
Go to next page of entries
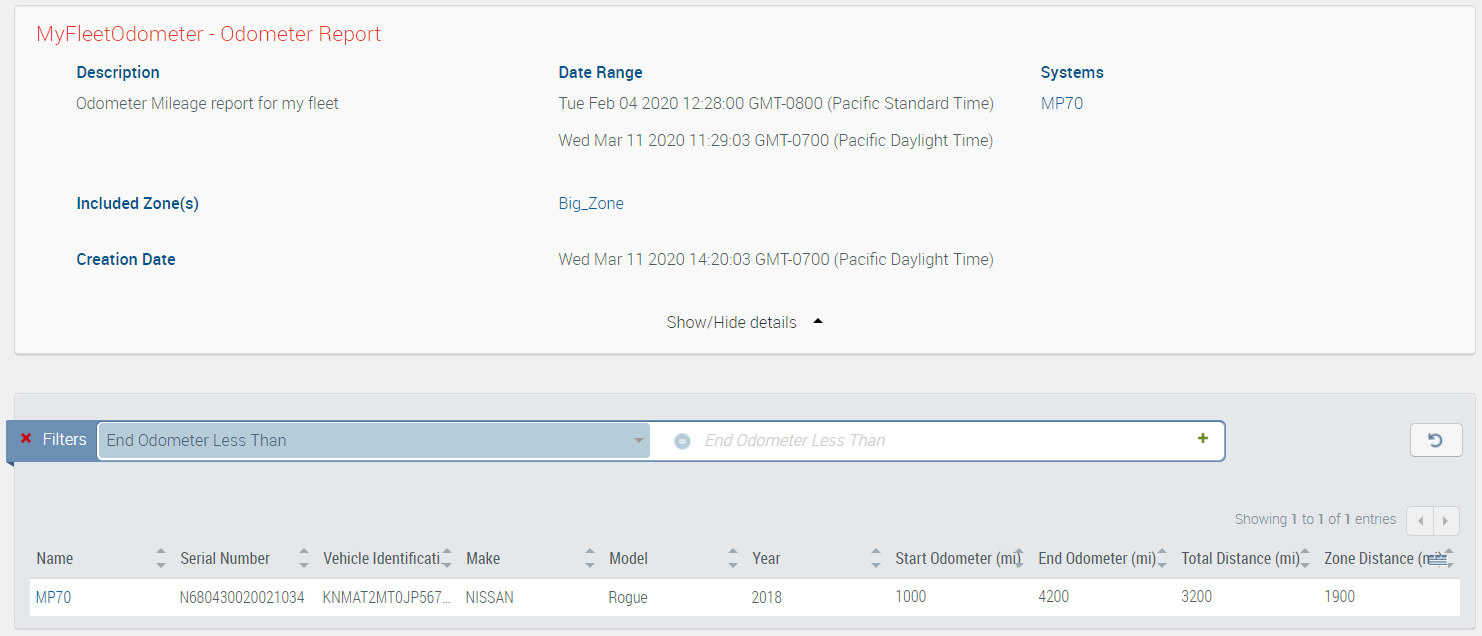[1445, 521]
